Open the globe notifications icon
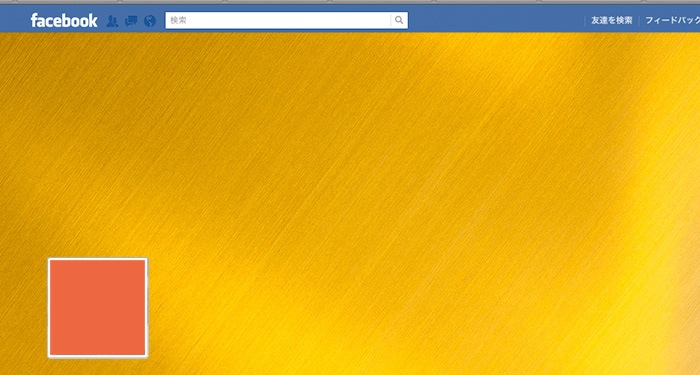 (x=150, y=21)
